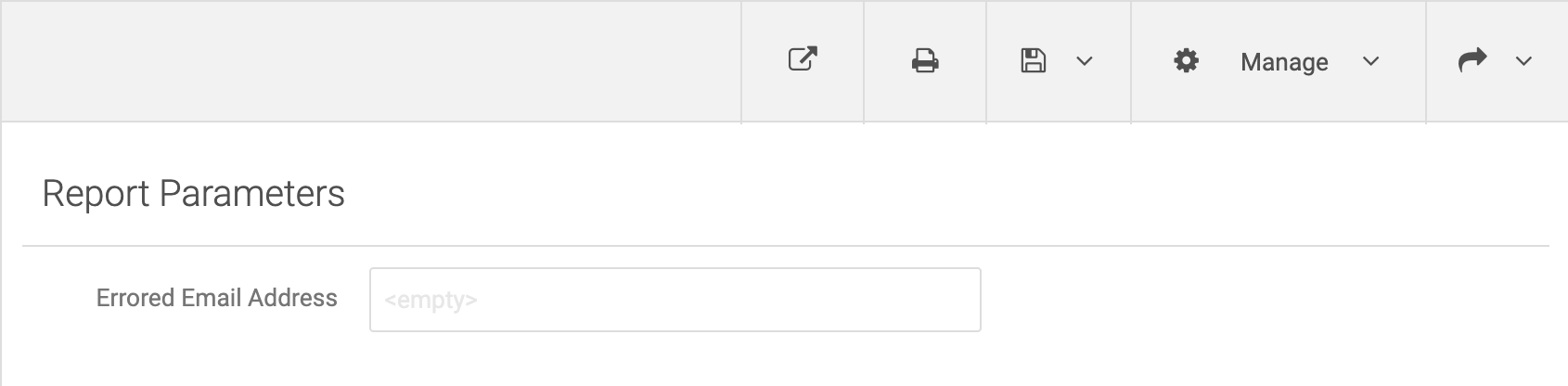Expand the Manage dropdown chevron
This screenshot has width=1568, height=386.
pyautogui.click(x=1370, y=61)
